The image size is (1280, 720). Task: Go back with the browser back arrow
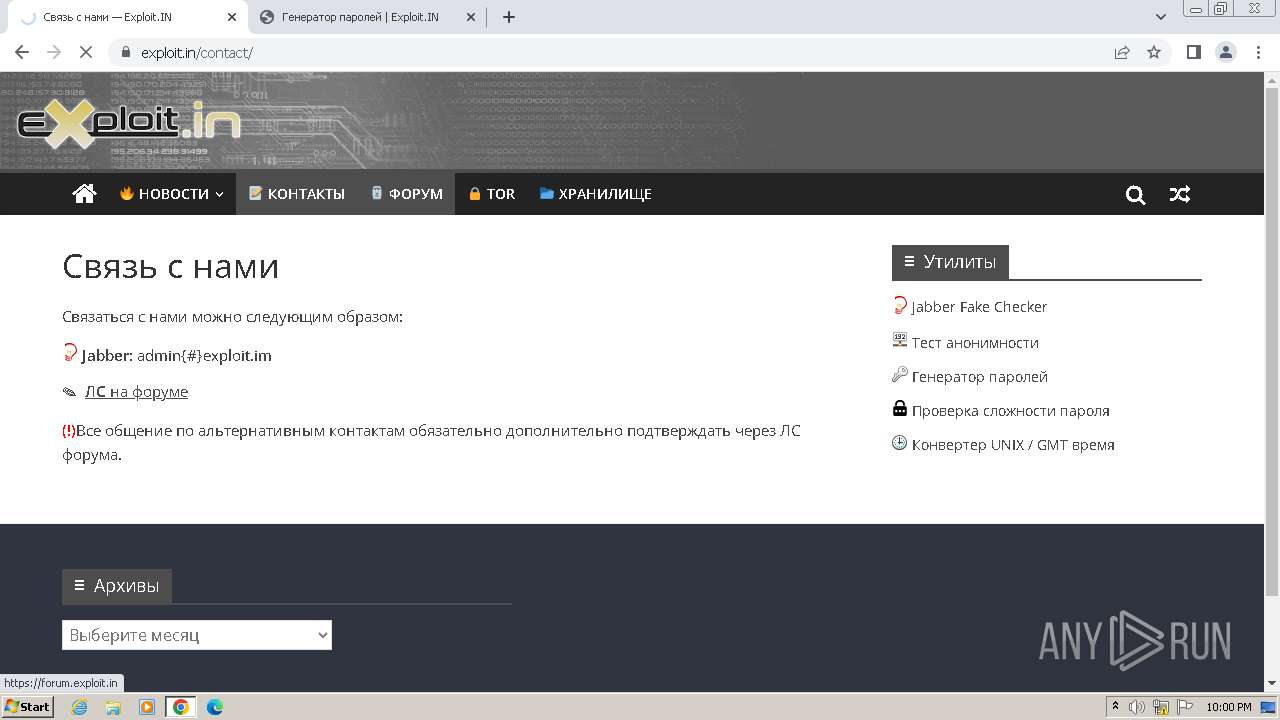pyautogui.click(x=22, y=52)
